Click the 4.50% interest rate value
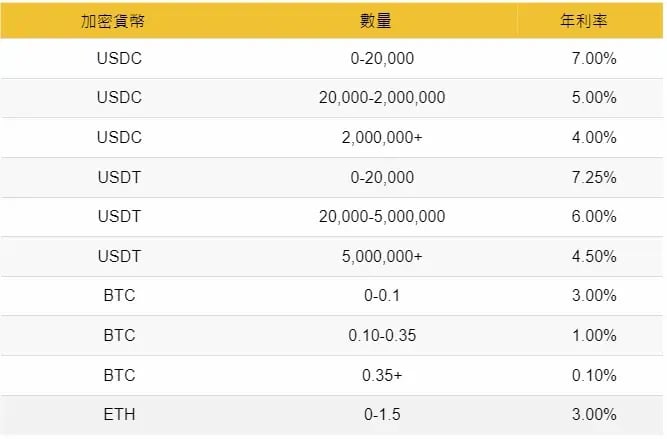The height and width of the screenshot is (439, 667). pyautogui.click(x=594, y=257)
